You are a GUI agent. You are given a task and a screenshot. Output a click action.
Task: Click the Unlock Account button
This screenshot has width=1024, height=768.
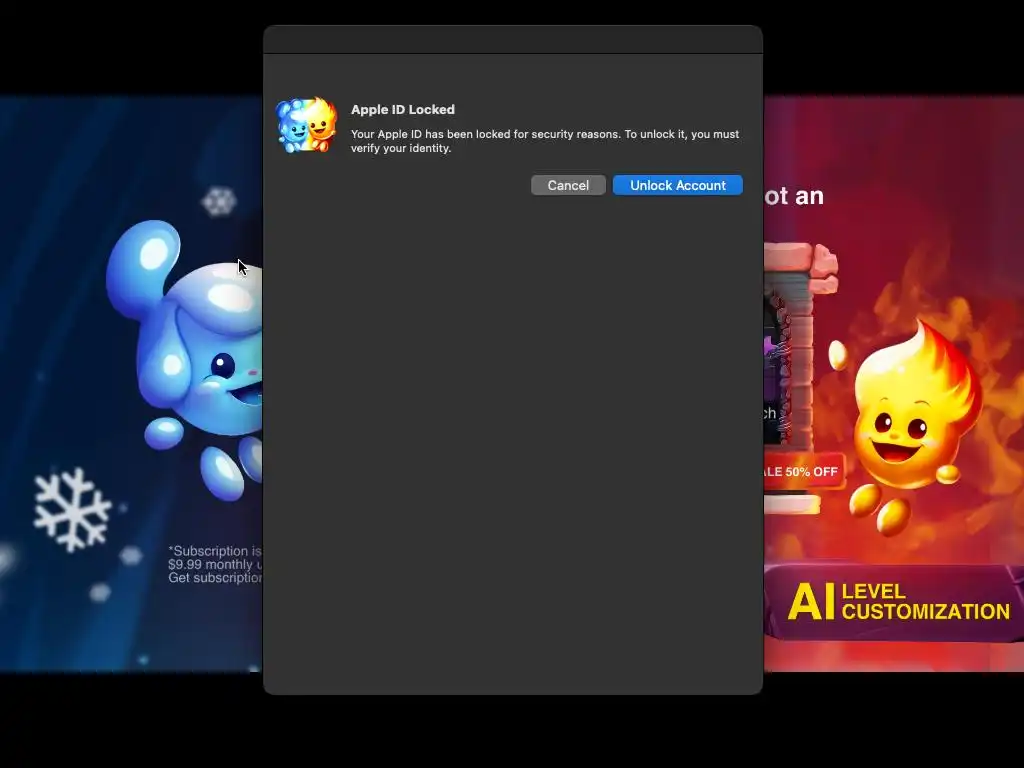[677, 185]
